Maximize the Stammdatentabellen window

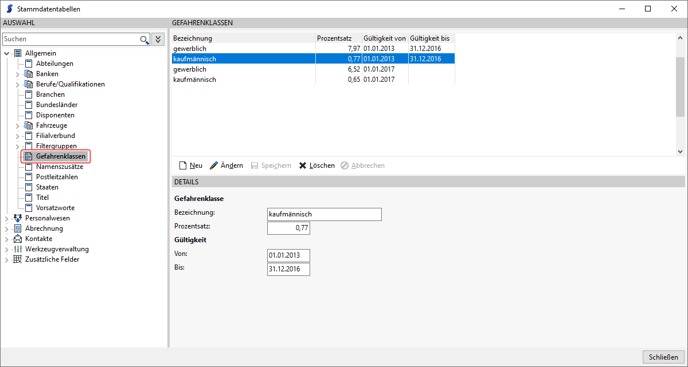point(648,9)
